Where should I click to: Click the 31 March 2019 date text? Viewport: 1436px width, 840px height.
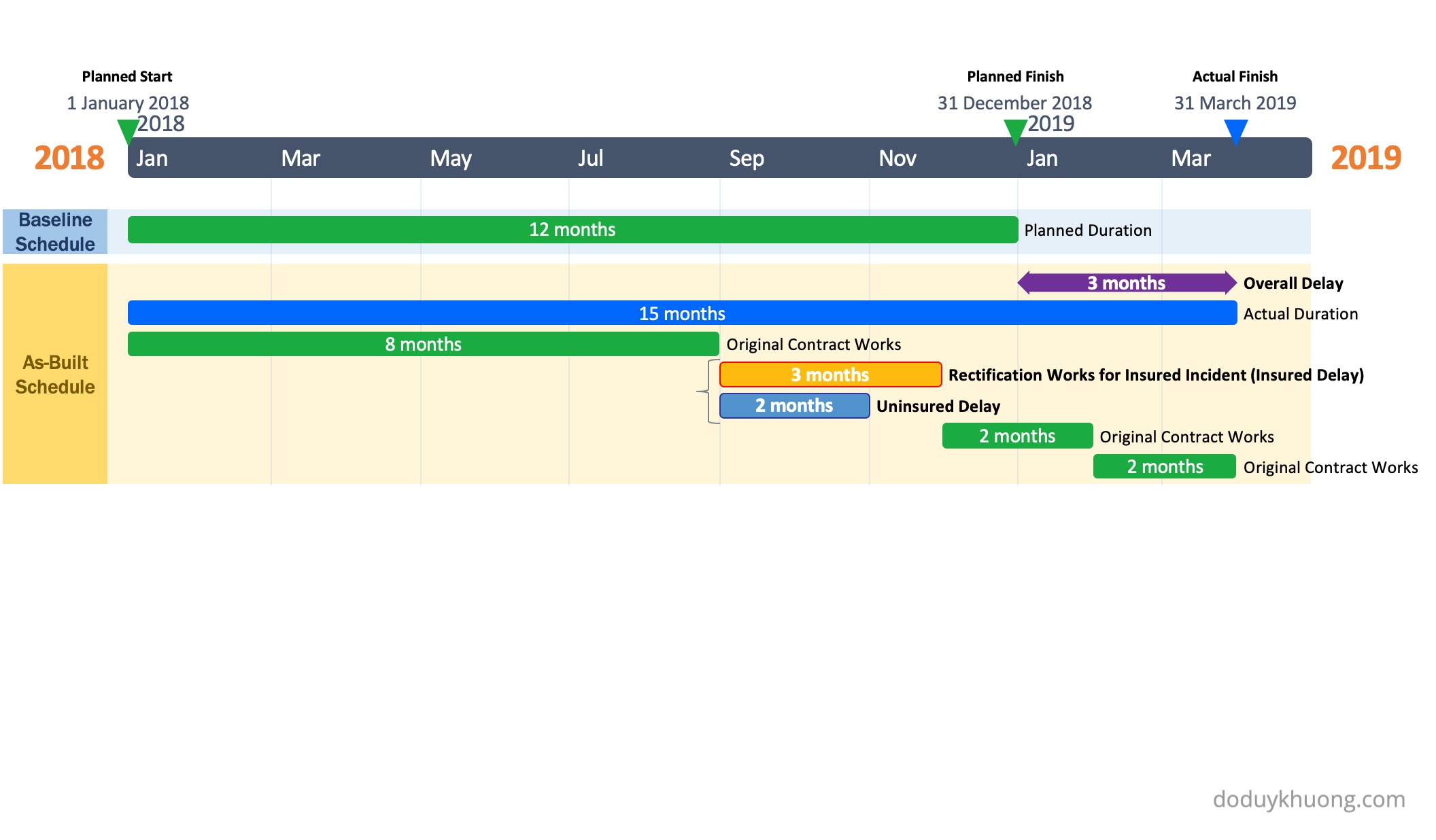[1235, 103]
